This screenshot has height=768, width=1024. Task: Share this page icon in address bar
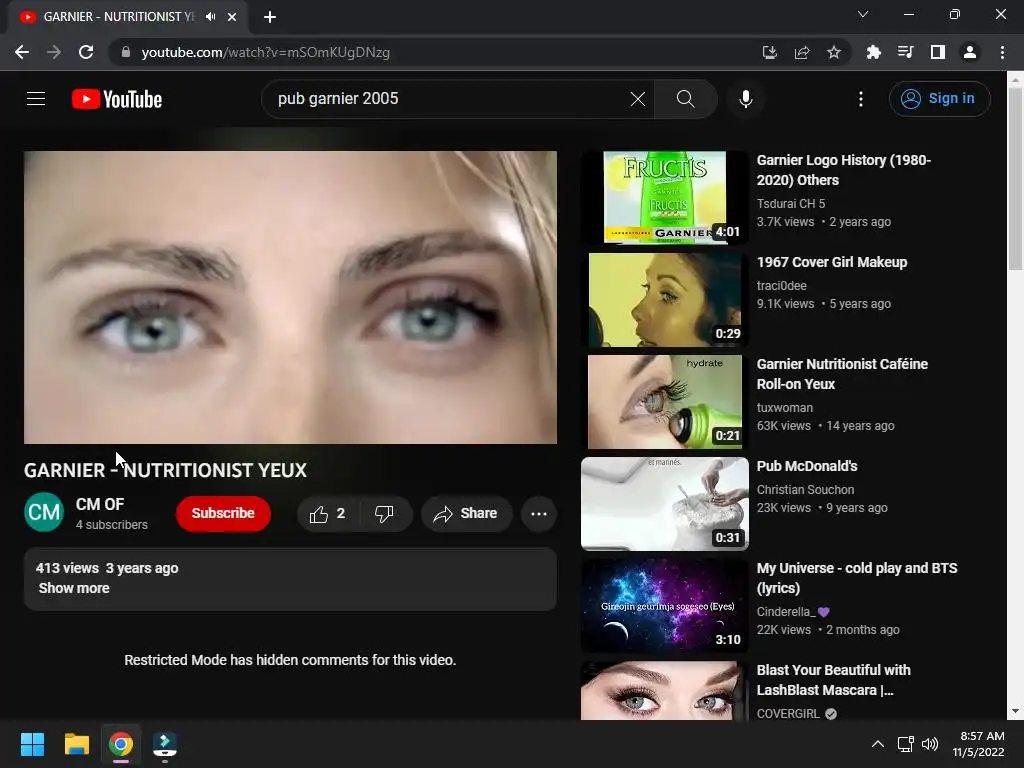pyautogui.click(x=802, y=52)
